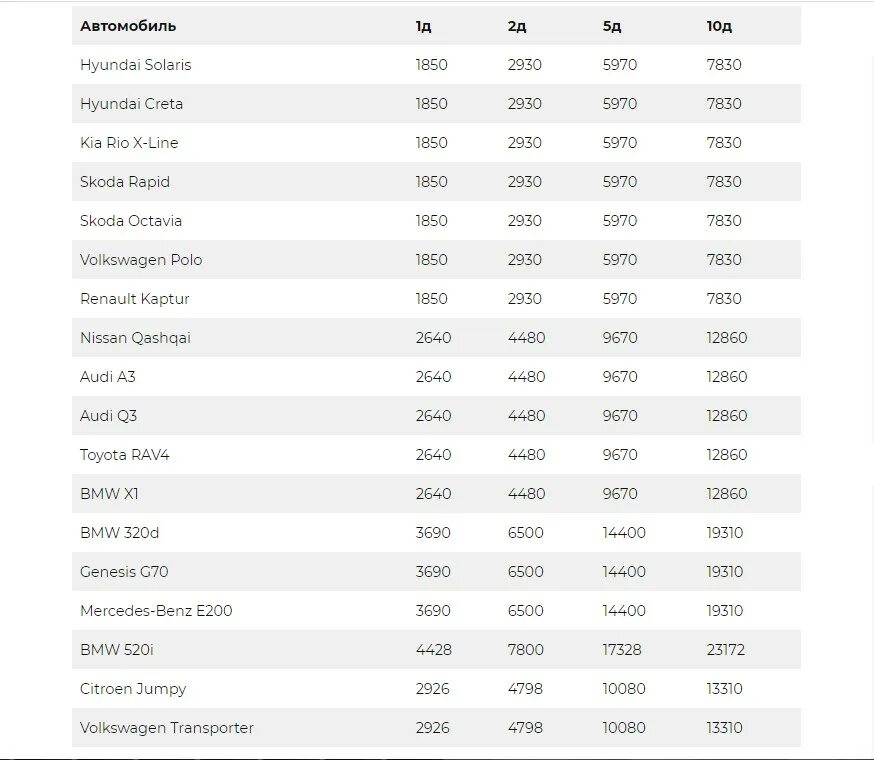Viewport: 874px width, 760px height.
Task: Click the Nissan Qashqai 1-day price 2640
Action: click(x=433, y=338)
